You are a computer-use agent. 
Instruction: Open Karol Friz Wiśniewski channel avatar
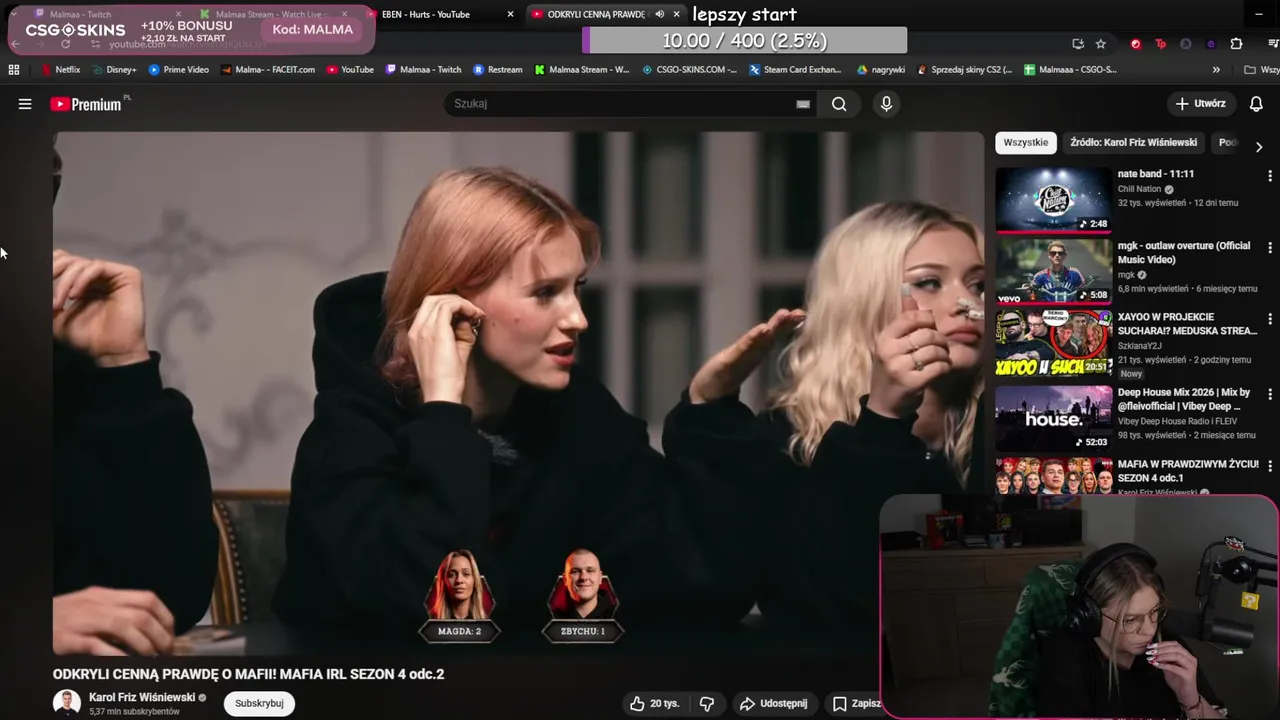(x=67, y=703)
